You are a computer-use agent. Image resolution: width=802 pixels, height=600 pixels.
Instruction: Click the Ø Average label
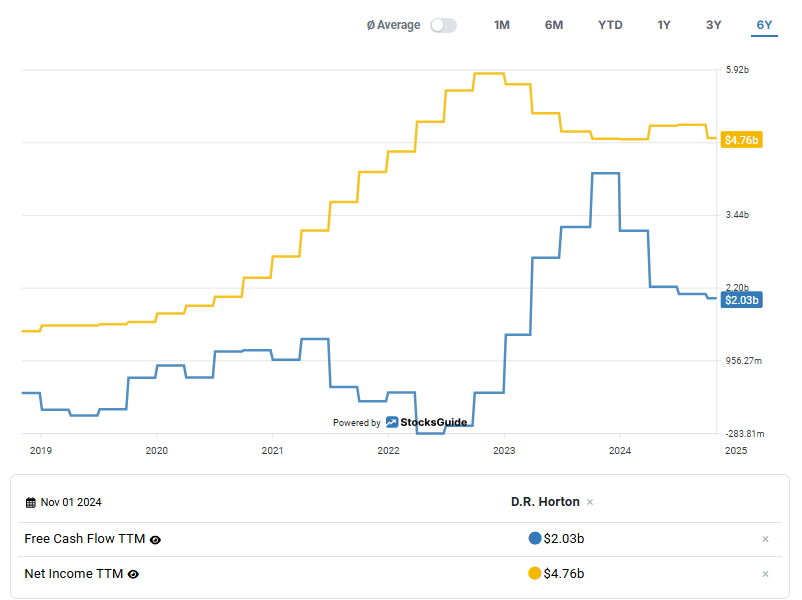[393, 25]
